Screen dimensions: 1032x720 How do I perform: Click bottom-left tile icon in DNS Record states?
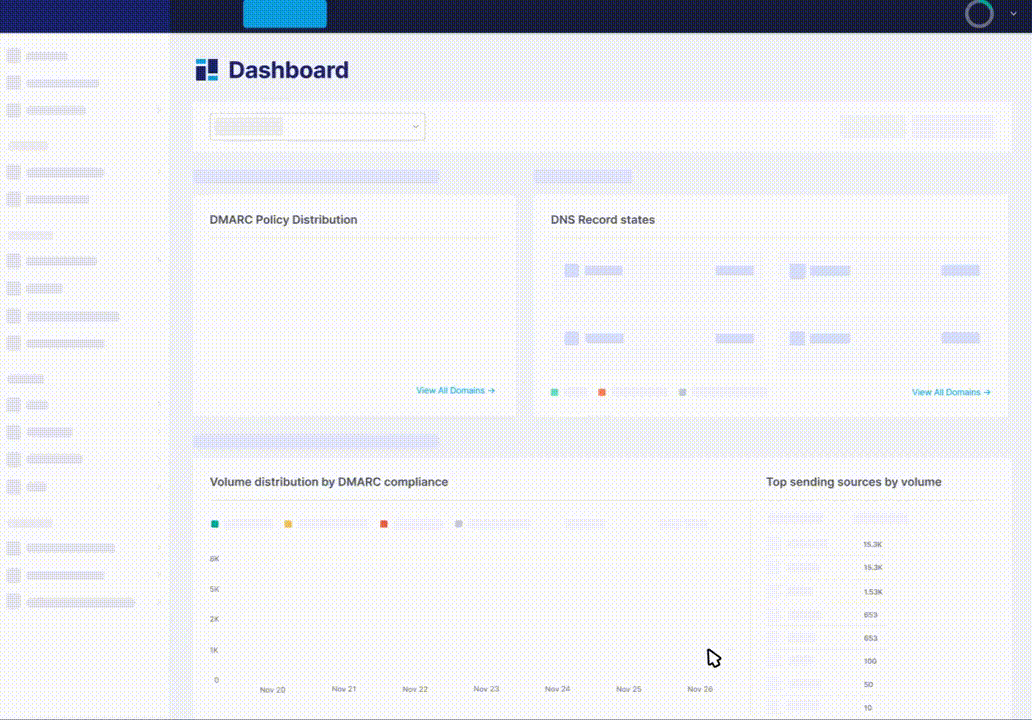pyautogui.click(x=572, y=338)
